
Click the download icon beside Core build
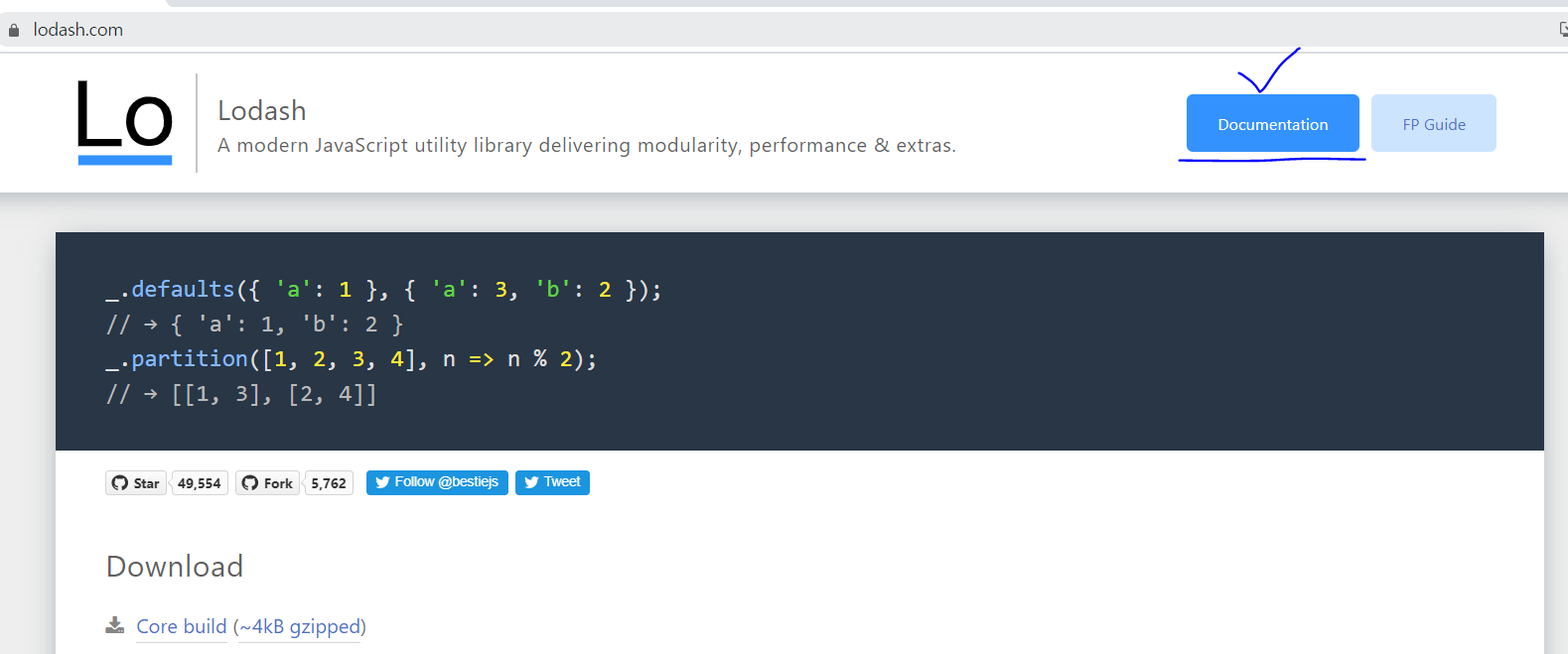click(x=115, y=625)
